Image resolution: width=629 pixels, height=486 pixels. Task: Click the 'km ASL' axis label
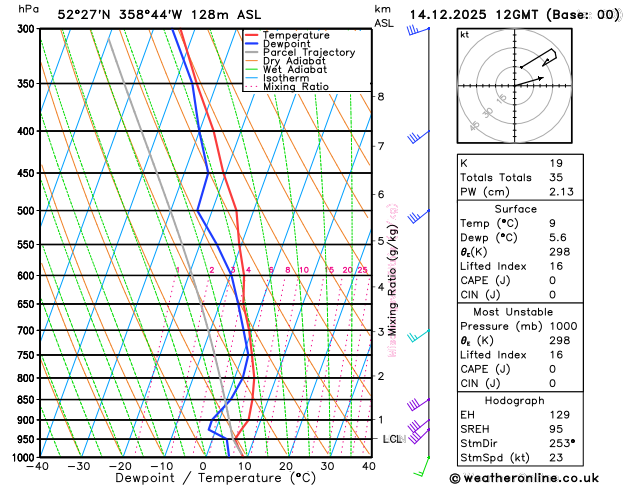(x=384, y=16)
